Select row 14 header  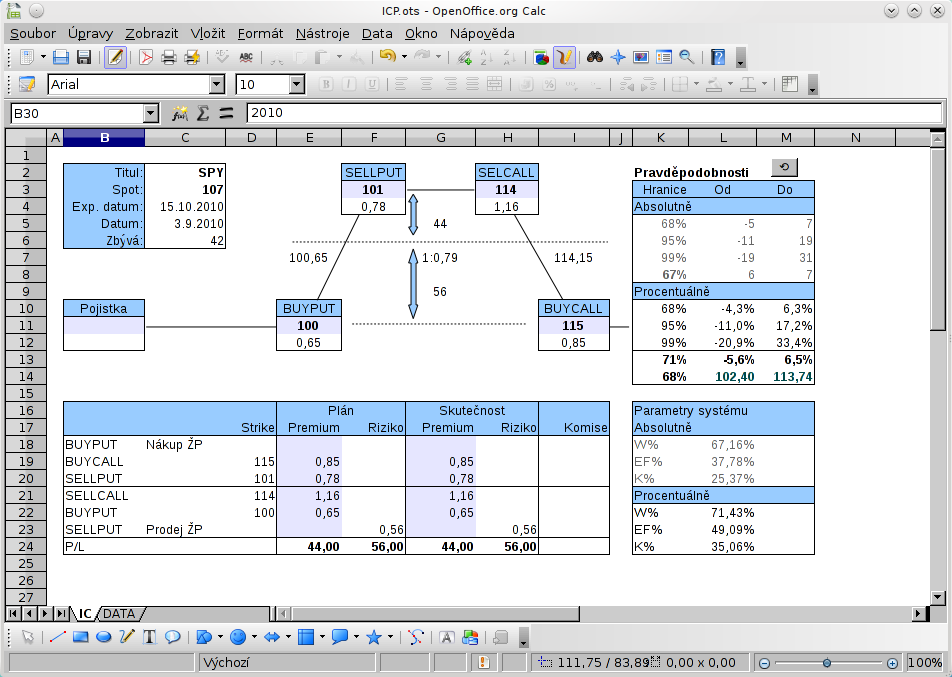click(26, 376)
